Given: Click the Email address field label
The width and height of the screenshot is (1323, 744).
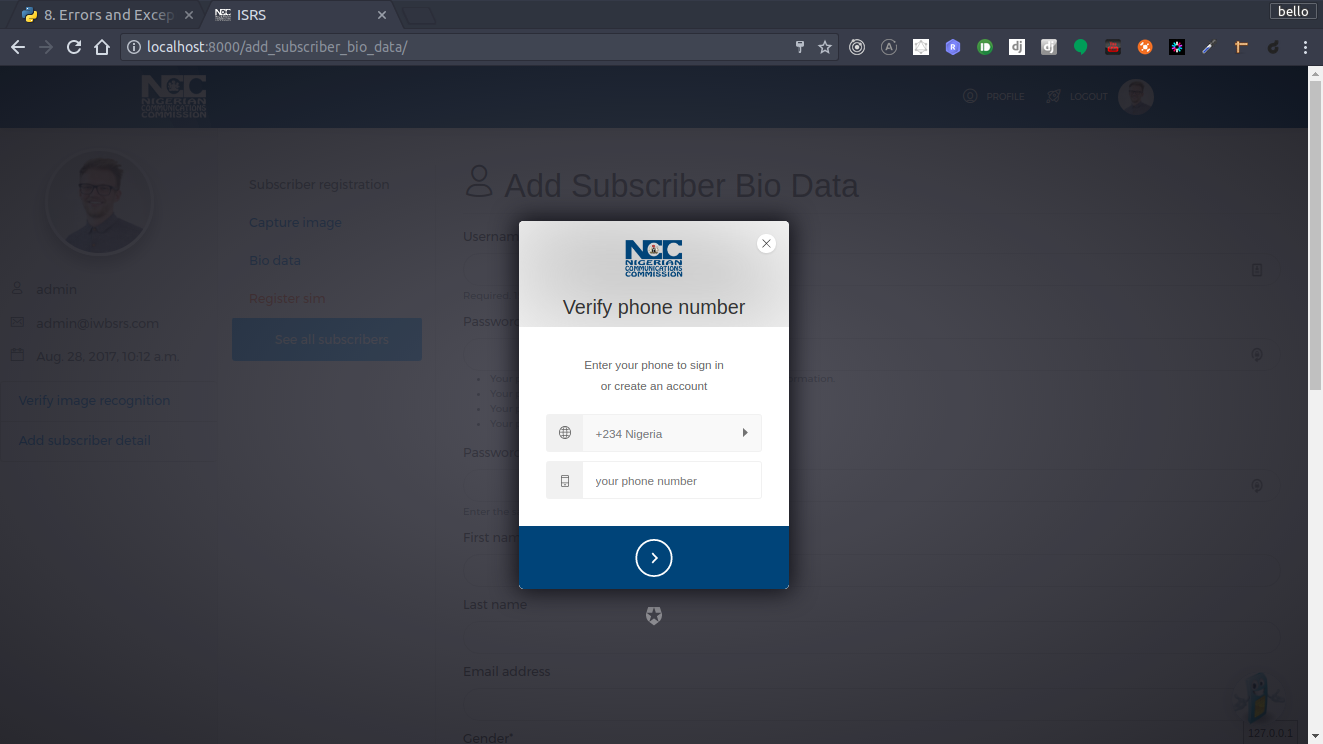Looking at the screenshot, I should point(506,671).
